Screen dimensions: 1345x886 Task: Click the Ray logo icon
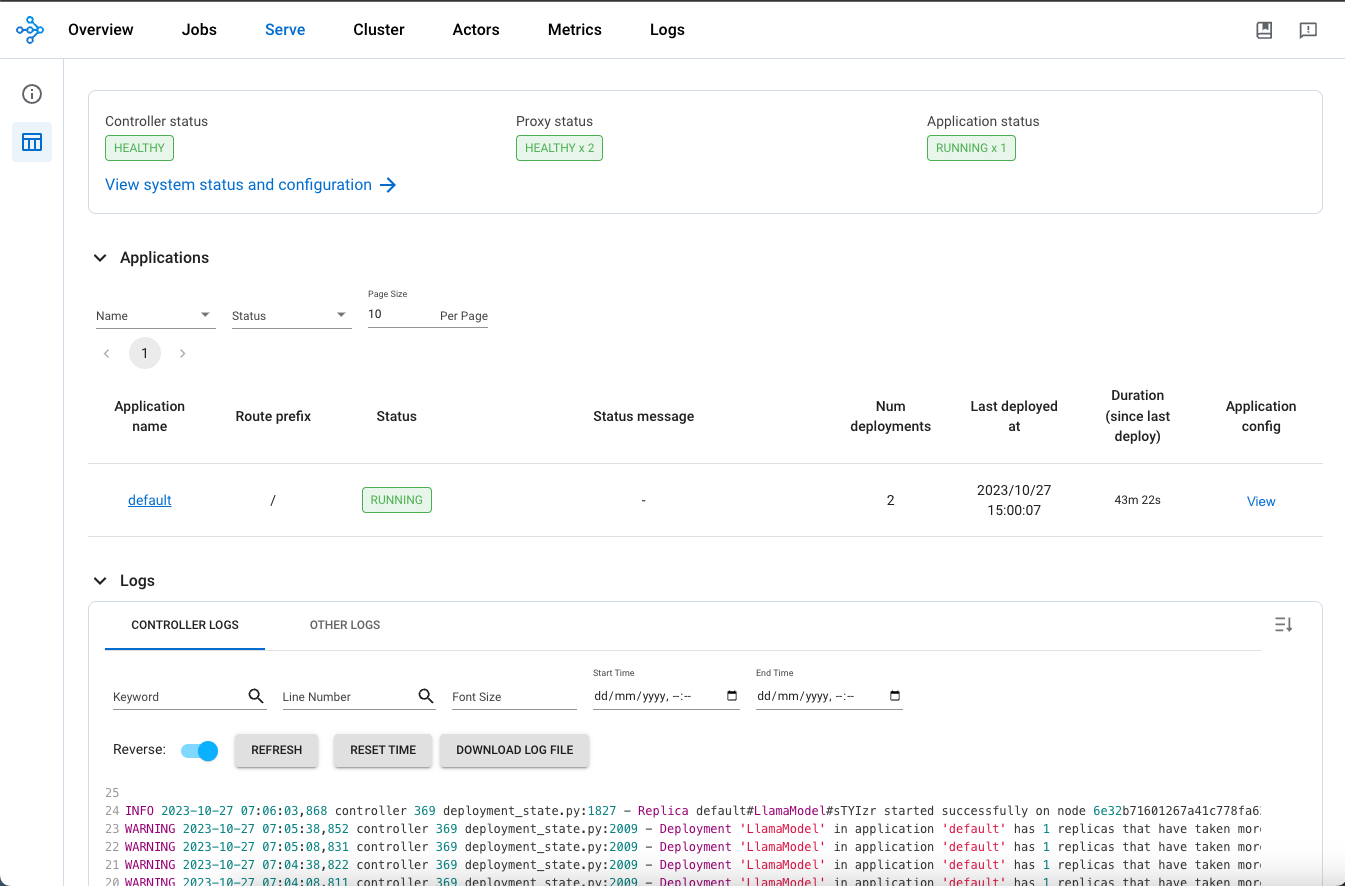pos(30,30)
